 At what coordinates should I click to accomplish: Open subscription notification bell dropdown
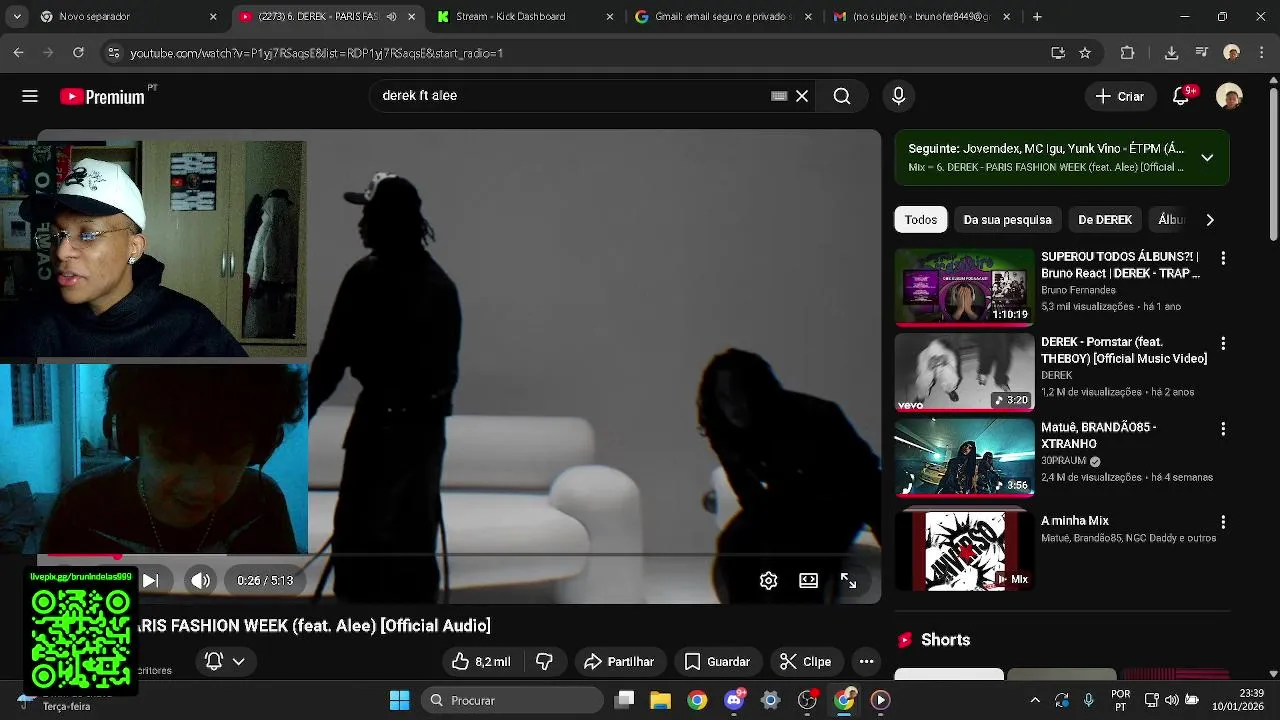point(224,661)
